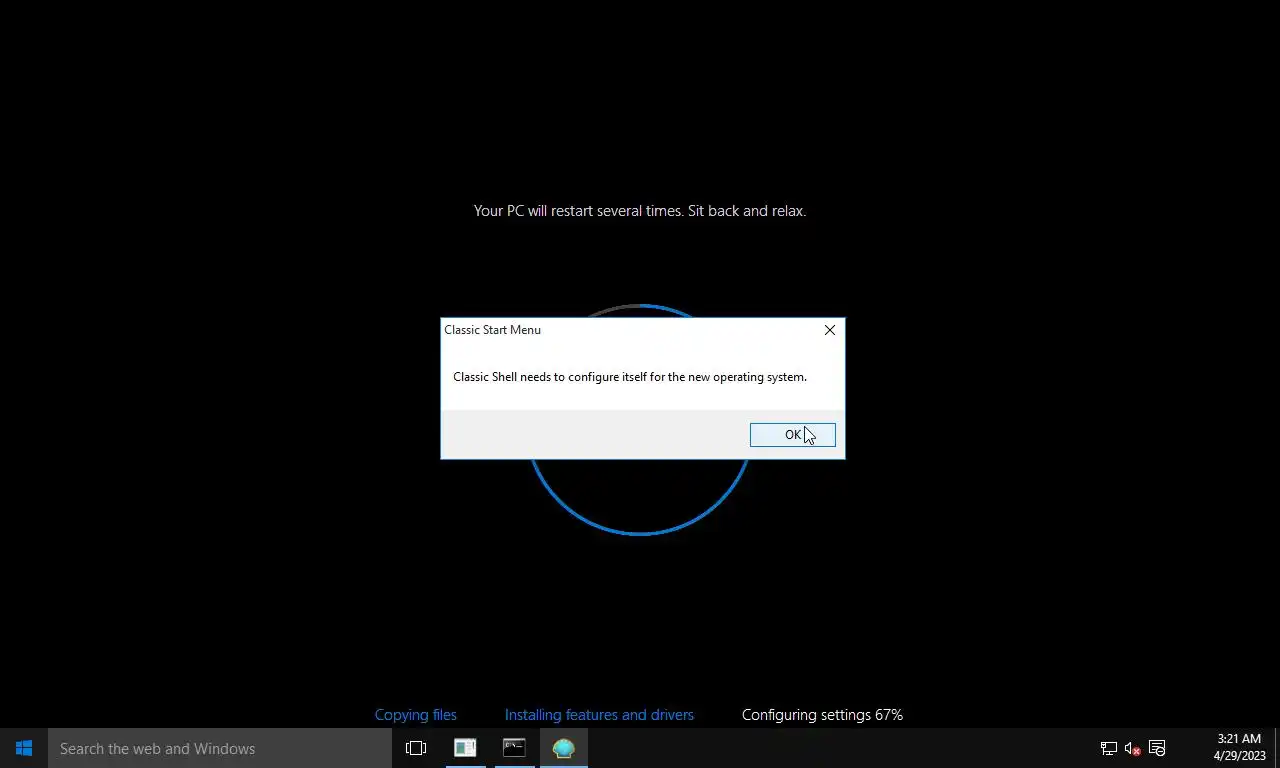Open the clock showing 3:21 AM
This screenshot has height=768, width=1280.
click(1239, 748)
